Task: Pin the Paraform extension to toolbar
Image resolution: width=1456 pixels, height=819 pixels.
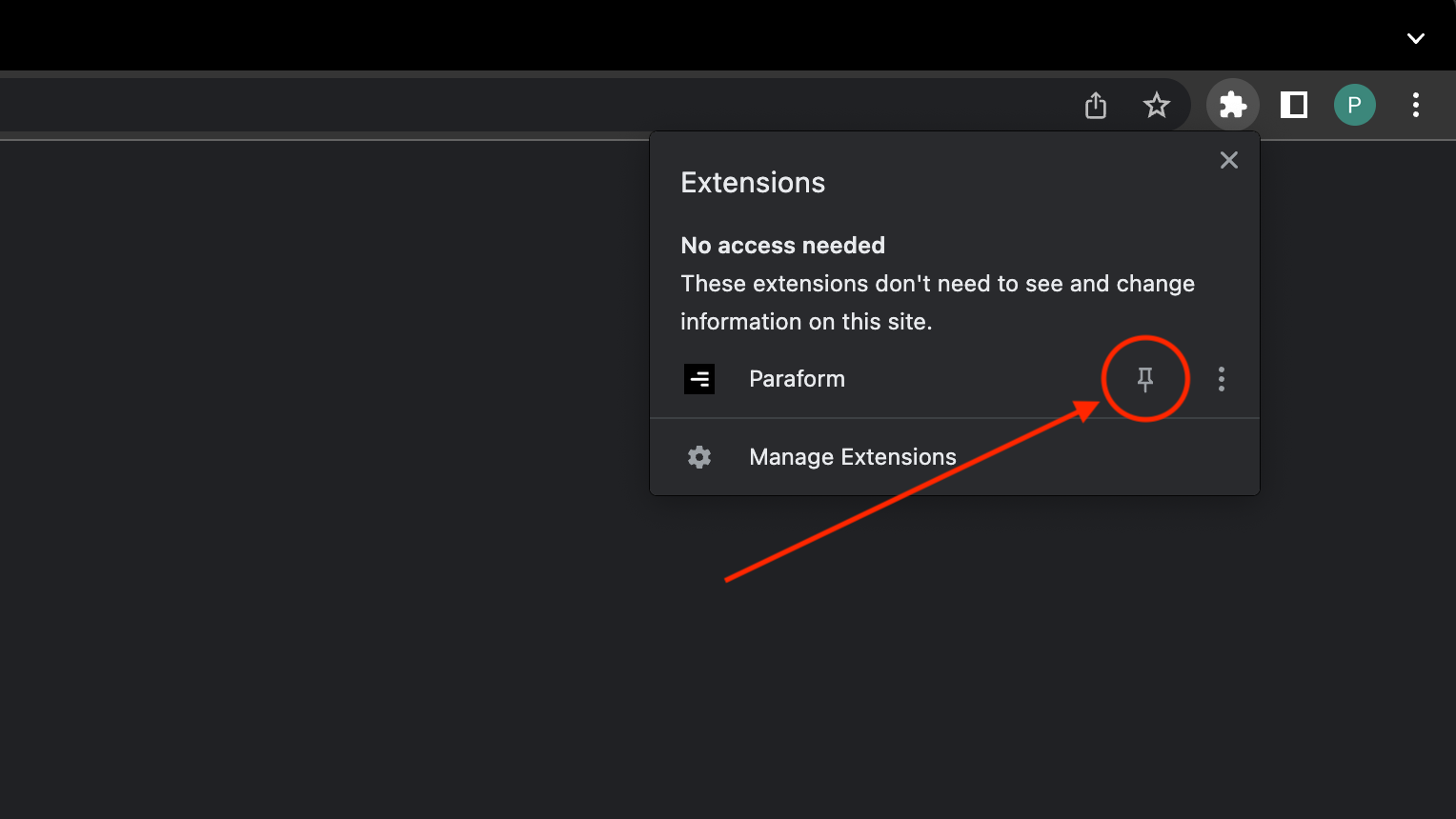Action: pyautogui.click(x=1144, y=378)
